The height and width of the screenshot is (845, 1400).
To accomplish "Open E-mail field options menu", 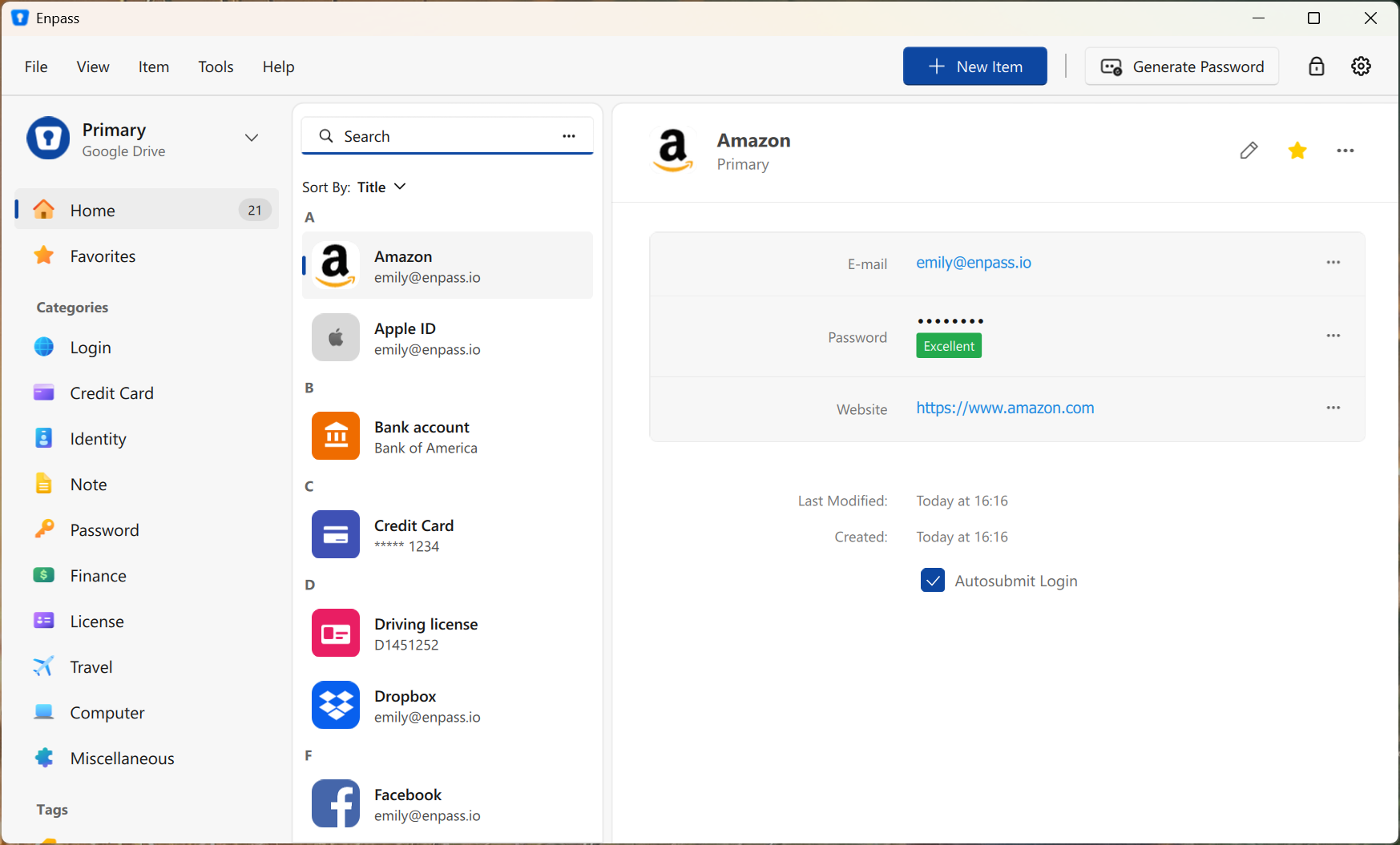I will pos(1333,263).
